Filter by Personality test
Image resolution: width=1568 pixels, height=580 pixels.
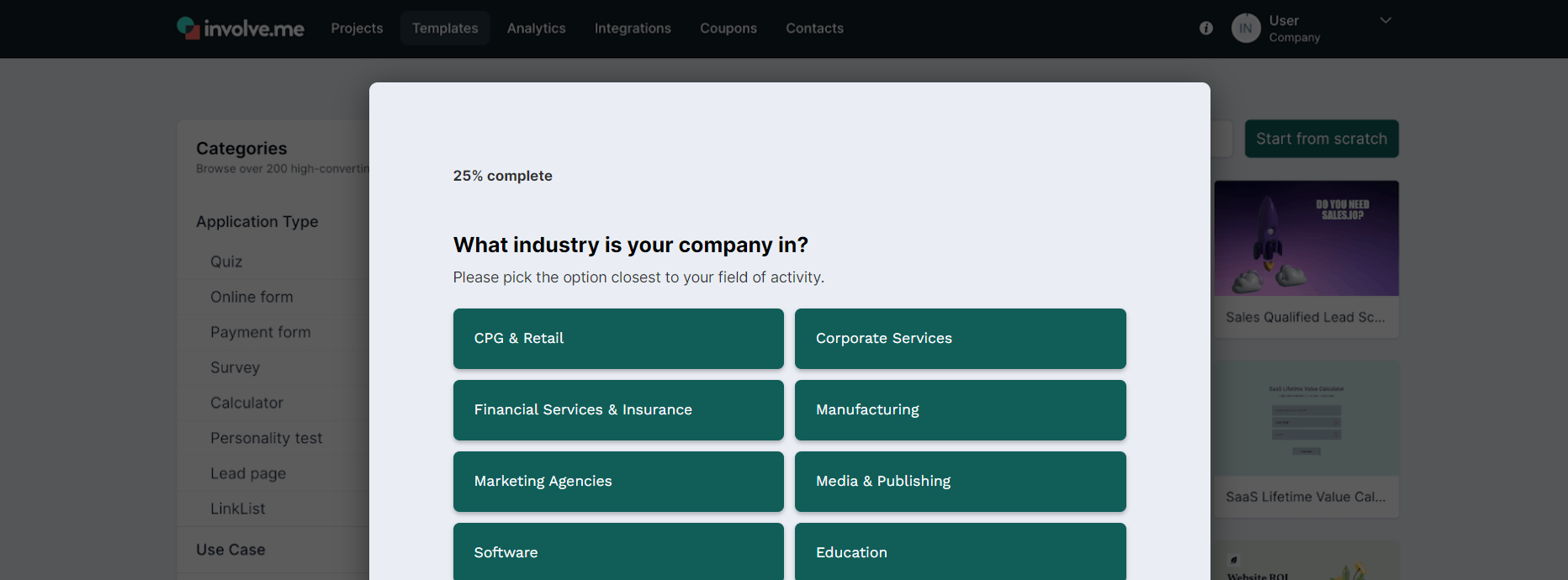pos(266,438)
